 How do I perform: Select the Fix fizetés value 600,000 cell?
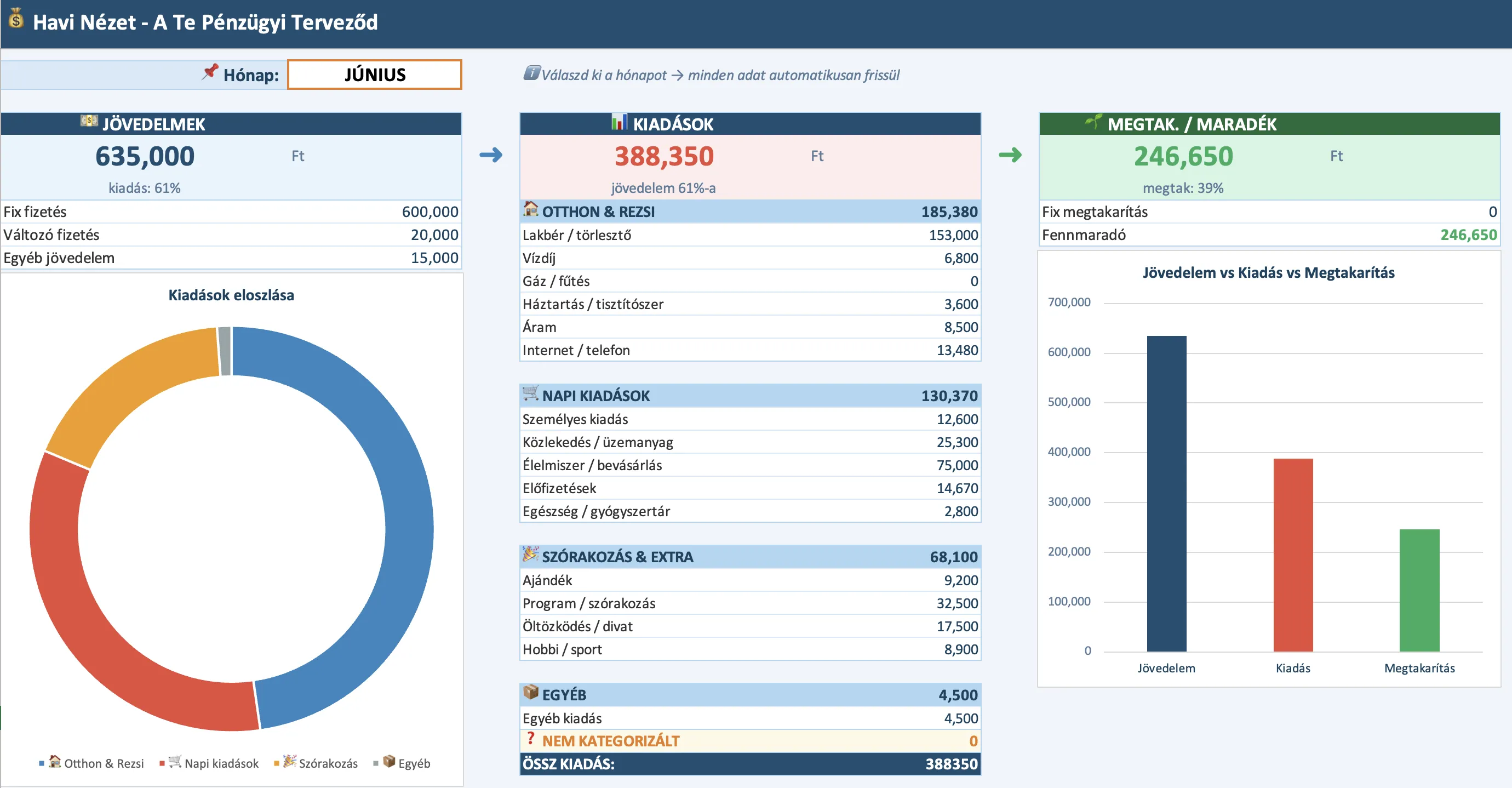click(429, 212)
